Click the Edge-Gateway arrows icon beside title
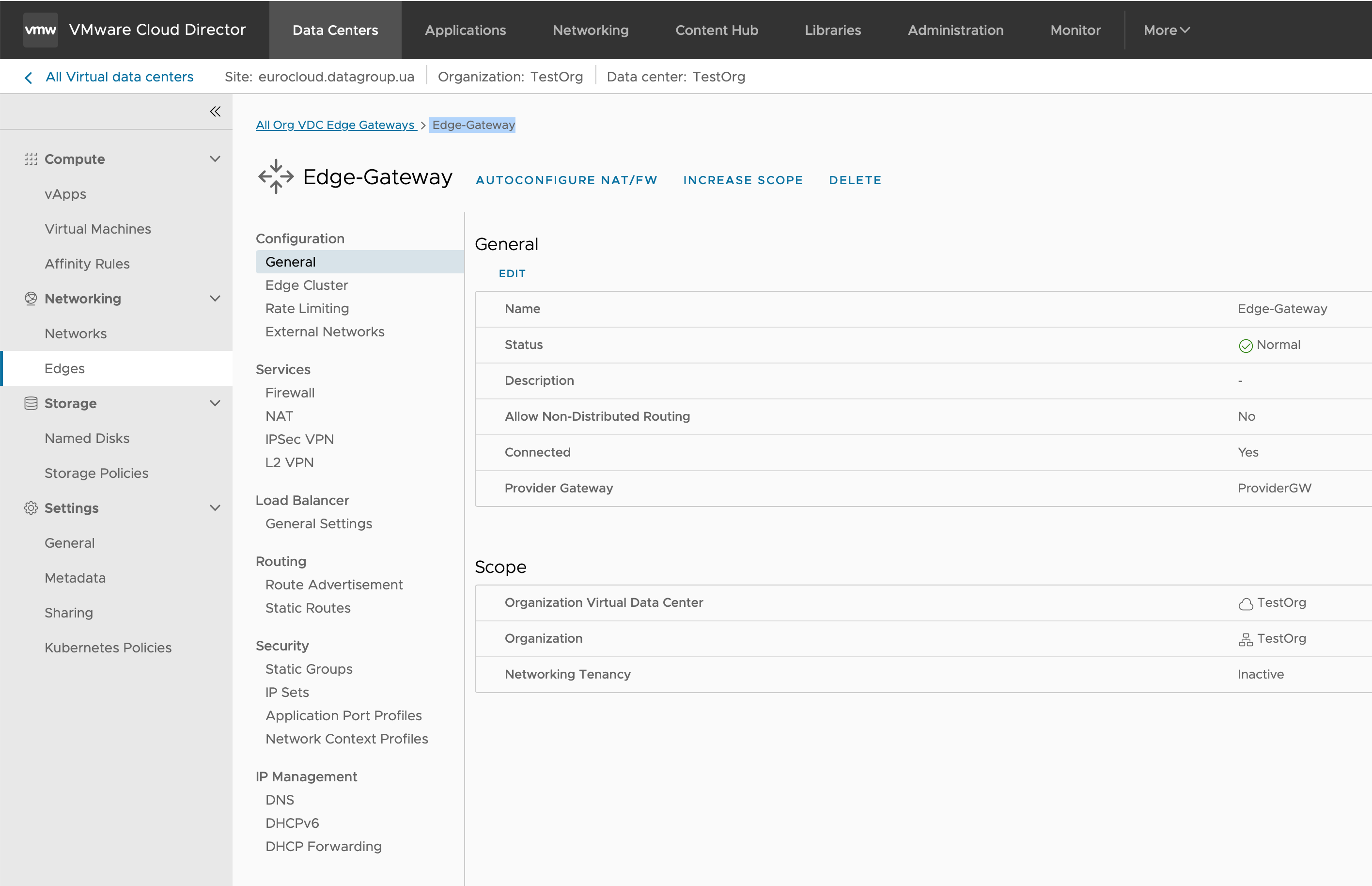1372x886 pixels. (x=276, y=176)
